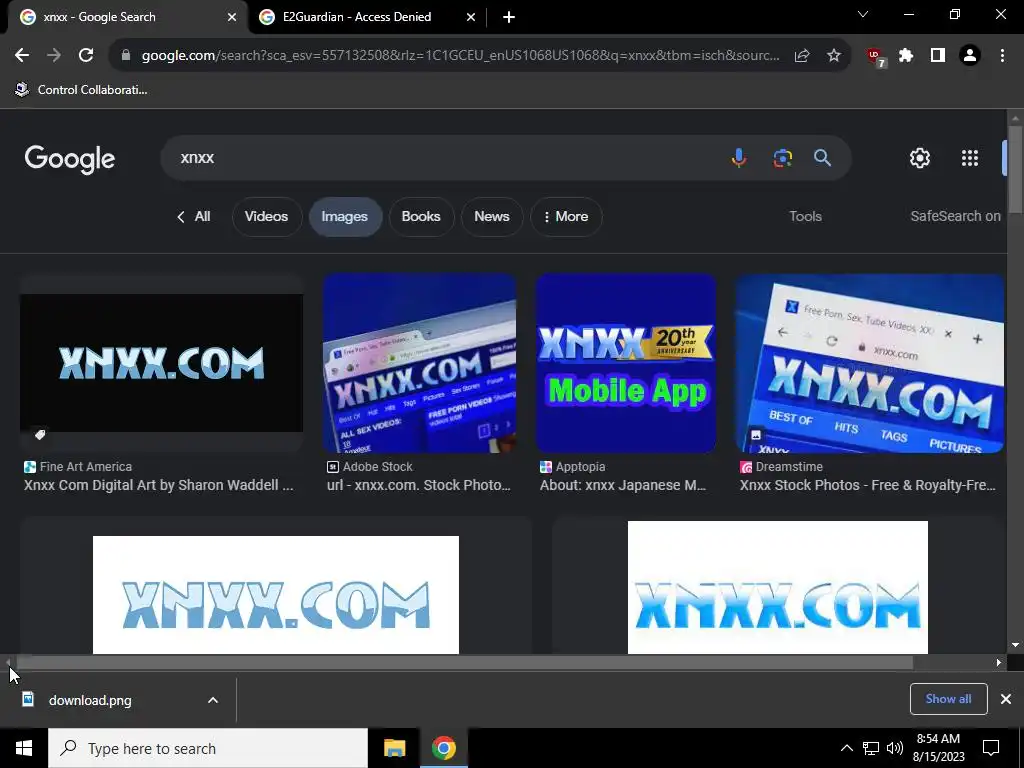
Task: Switch to Videos results
Action: tap(266, 217)
